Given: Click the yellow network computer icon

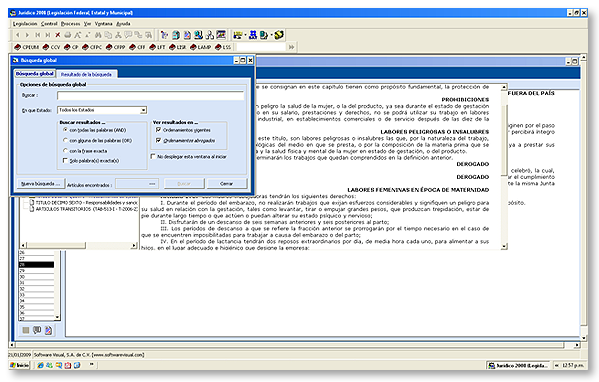Looking at the screenshot, I should tap(238, 35).
